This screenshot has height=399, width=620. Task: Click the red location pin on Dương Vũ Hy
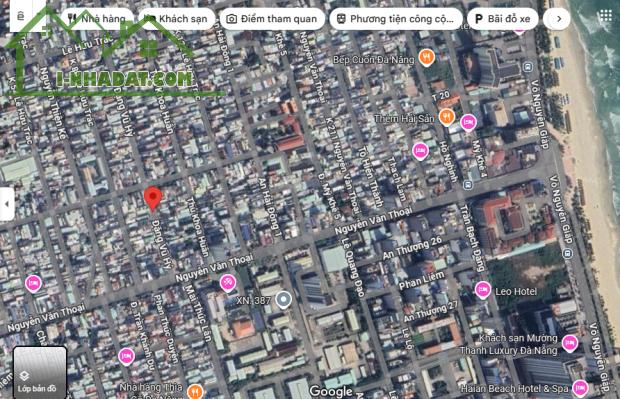tap(153, 199)
